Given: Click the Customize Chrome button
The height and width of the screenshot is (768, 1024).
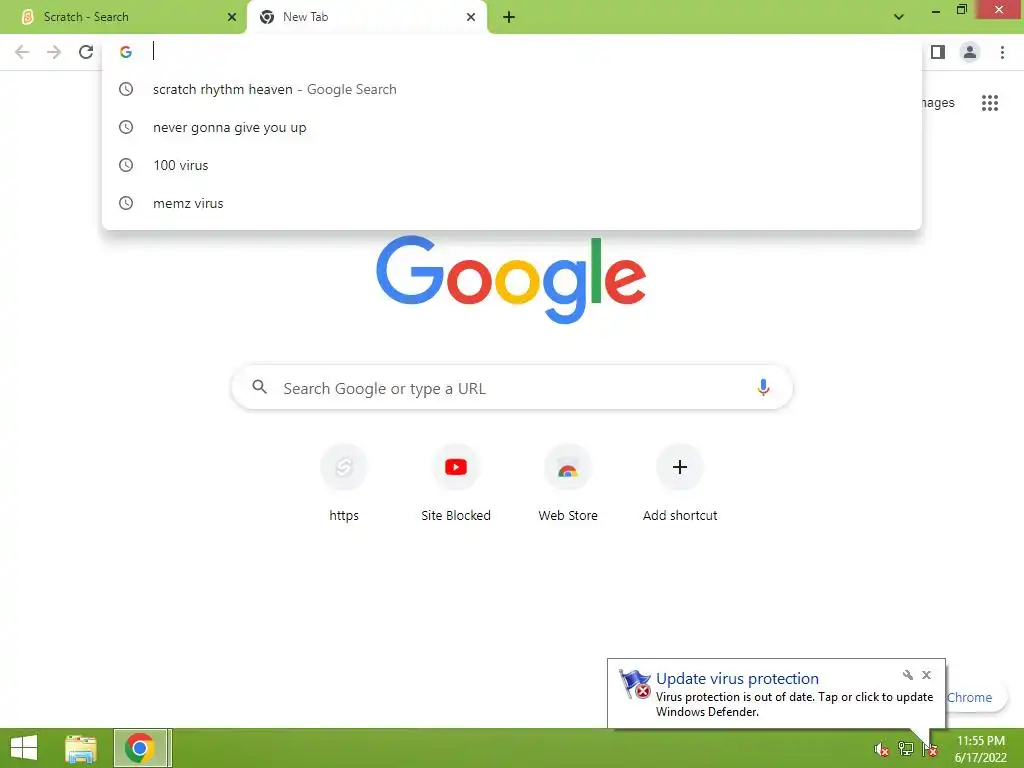Looking at the screenshot, I should [x=976, y=697].
